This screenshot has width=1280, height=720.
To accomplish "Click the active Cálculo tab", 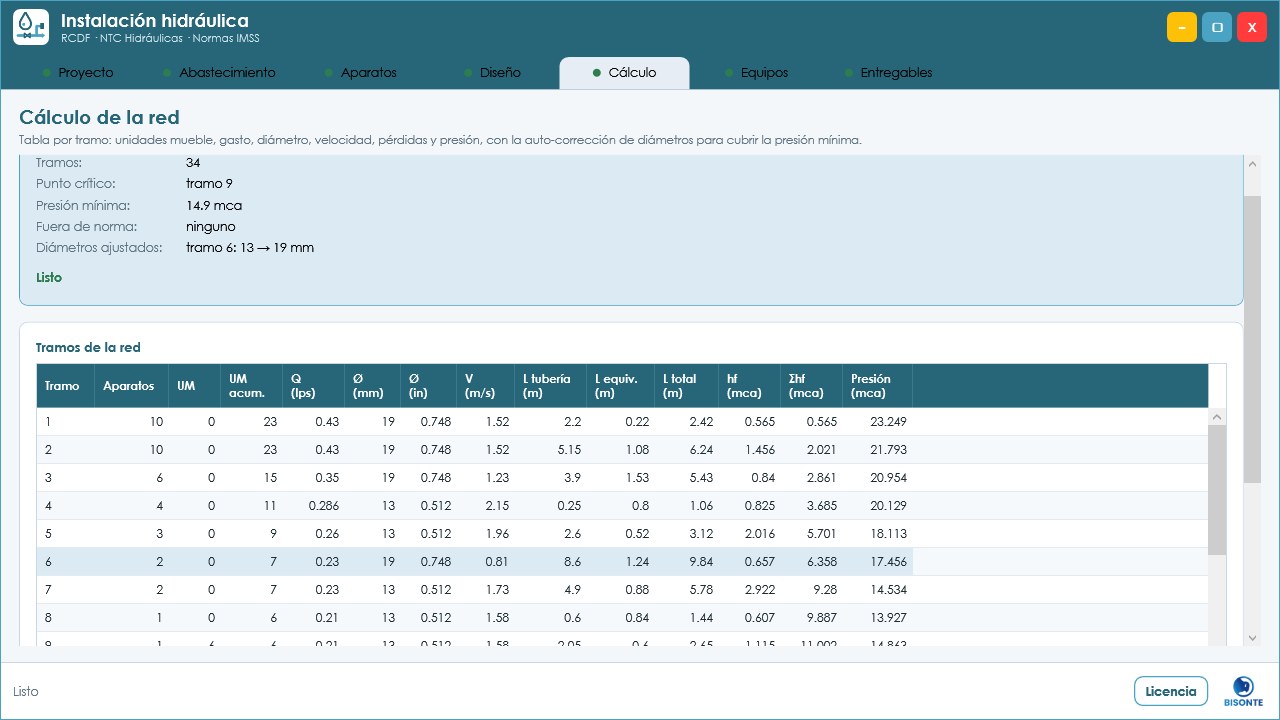I will click(x=624, y=73).
